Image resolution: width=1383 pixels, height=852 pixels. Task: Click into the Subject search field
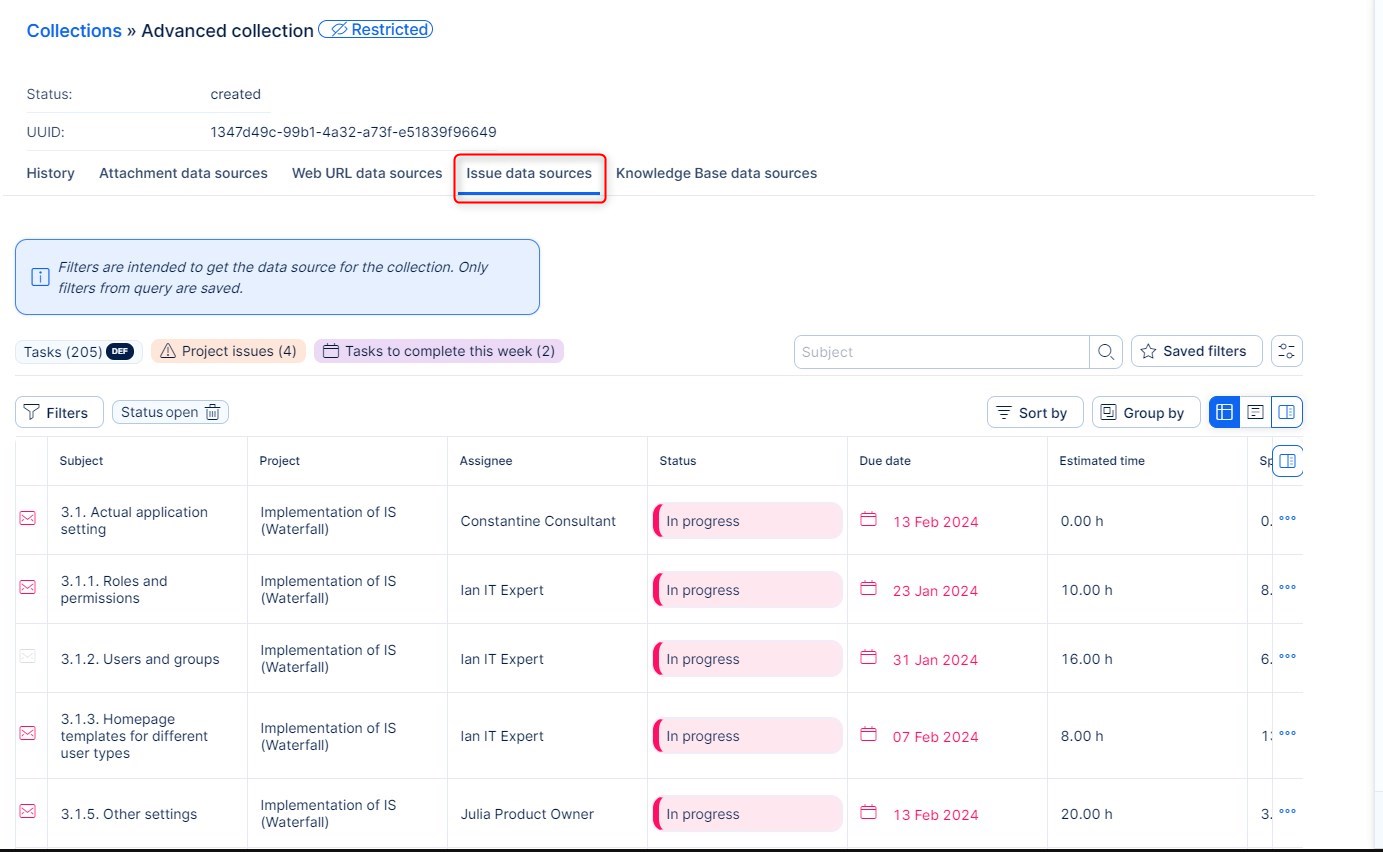(x=940, y=352)
